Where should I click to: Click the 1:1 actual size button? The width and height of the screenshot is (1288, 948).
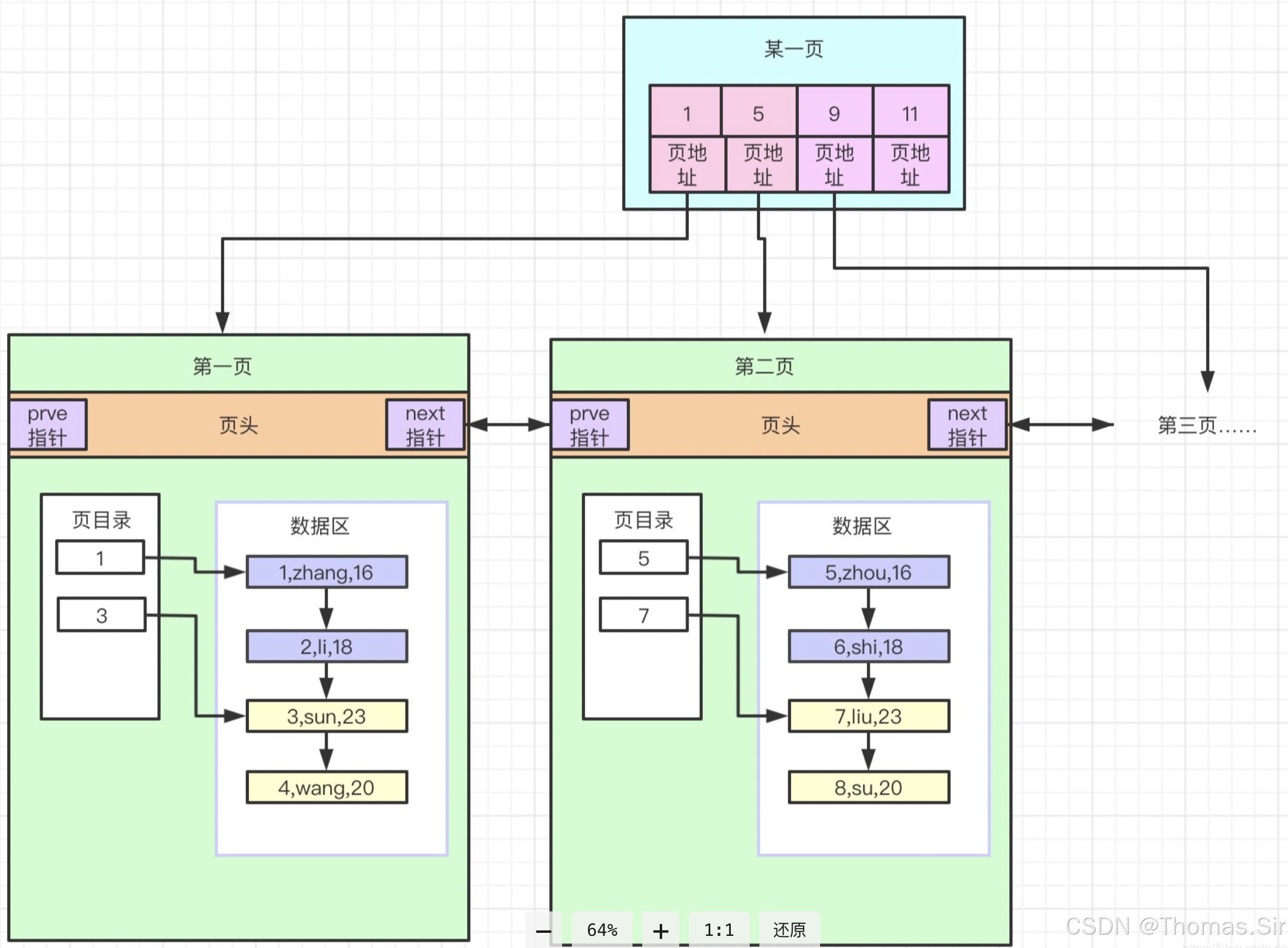(x=719, y=930)
